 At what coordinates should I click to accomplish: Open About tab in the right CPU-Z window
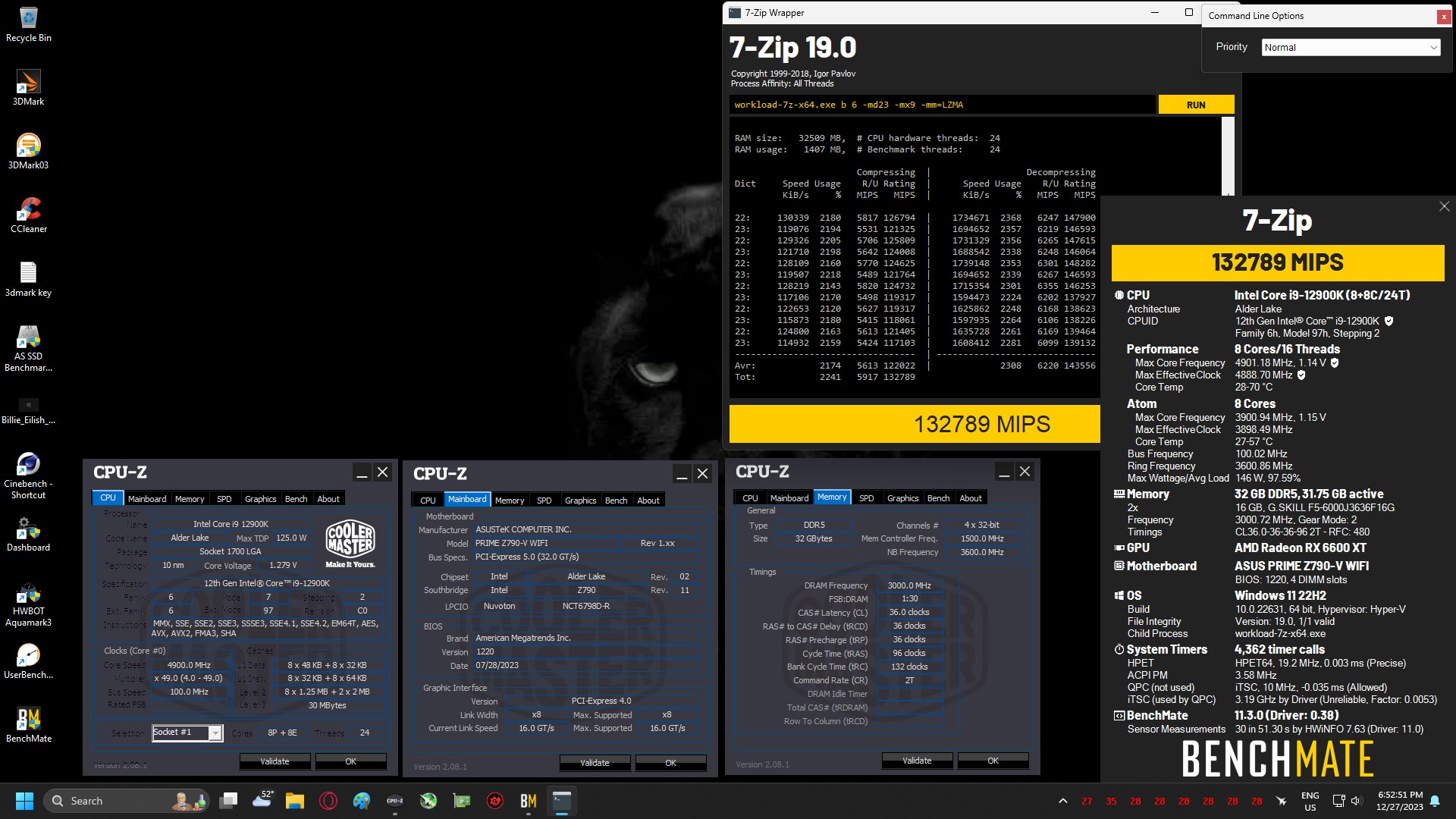[x=971, y=497]
